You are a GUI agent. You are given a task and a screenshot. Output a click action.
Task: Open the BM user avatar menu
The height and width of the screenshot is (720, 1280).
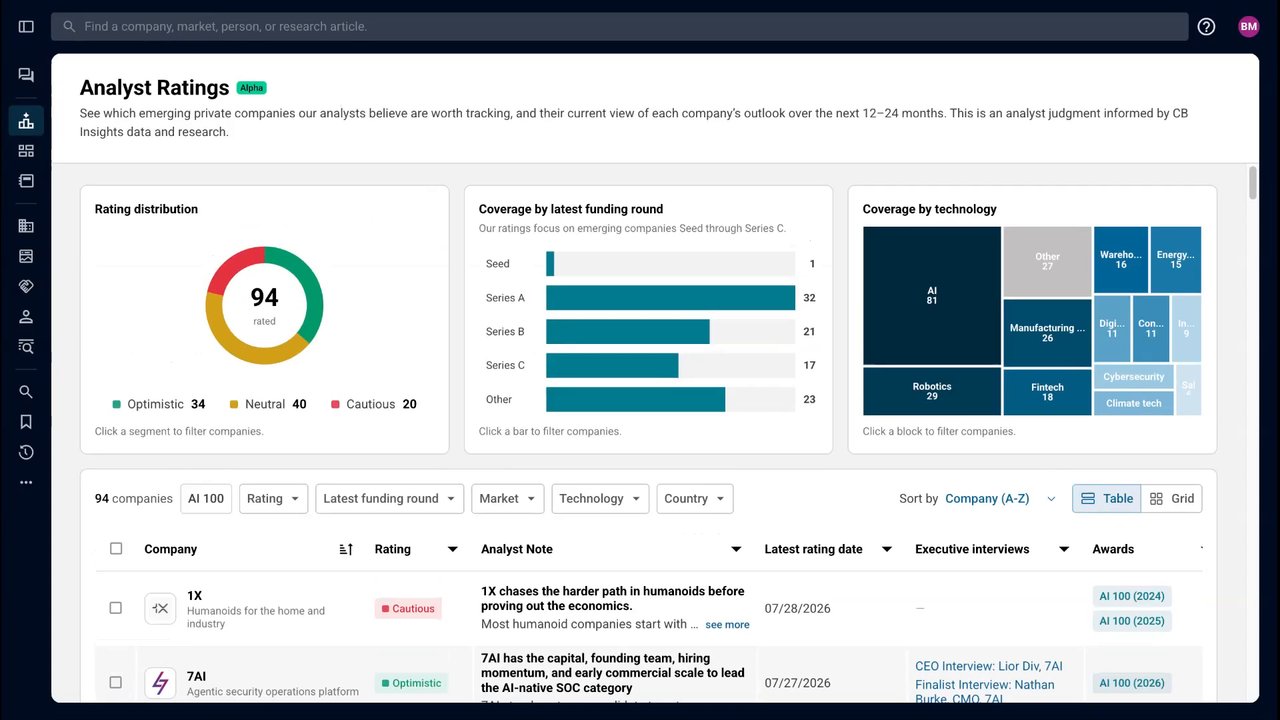click(1248, 27)
